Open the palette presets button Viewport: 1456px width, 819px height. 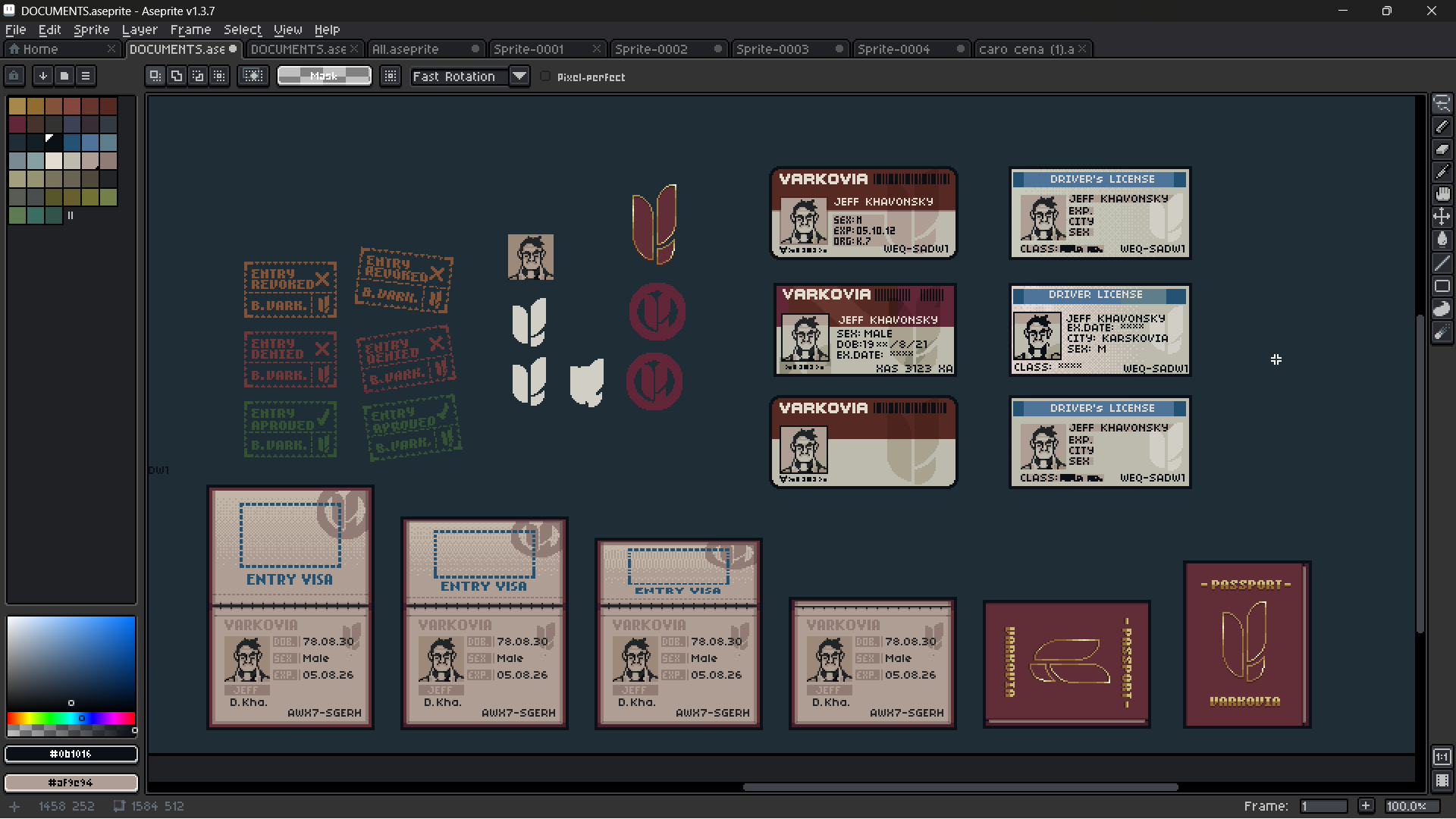[x=64, y=76]
